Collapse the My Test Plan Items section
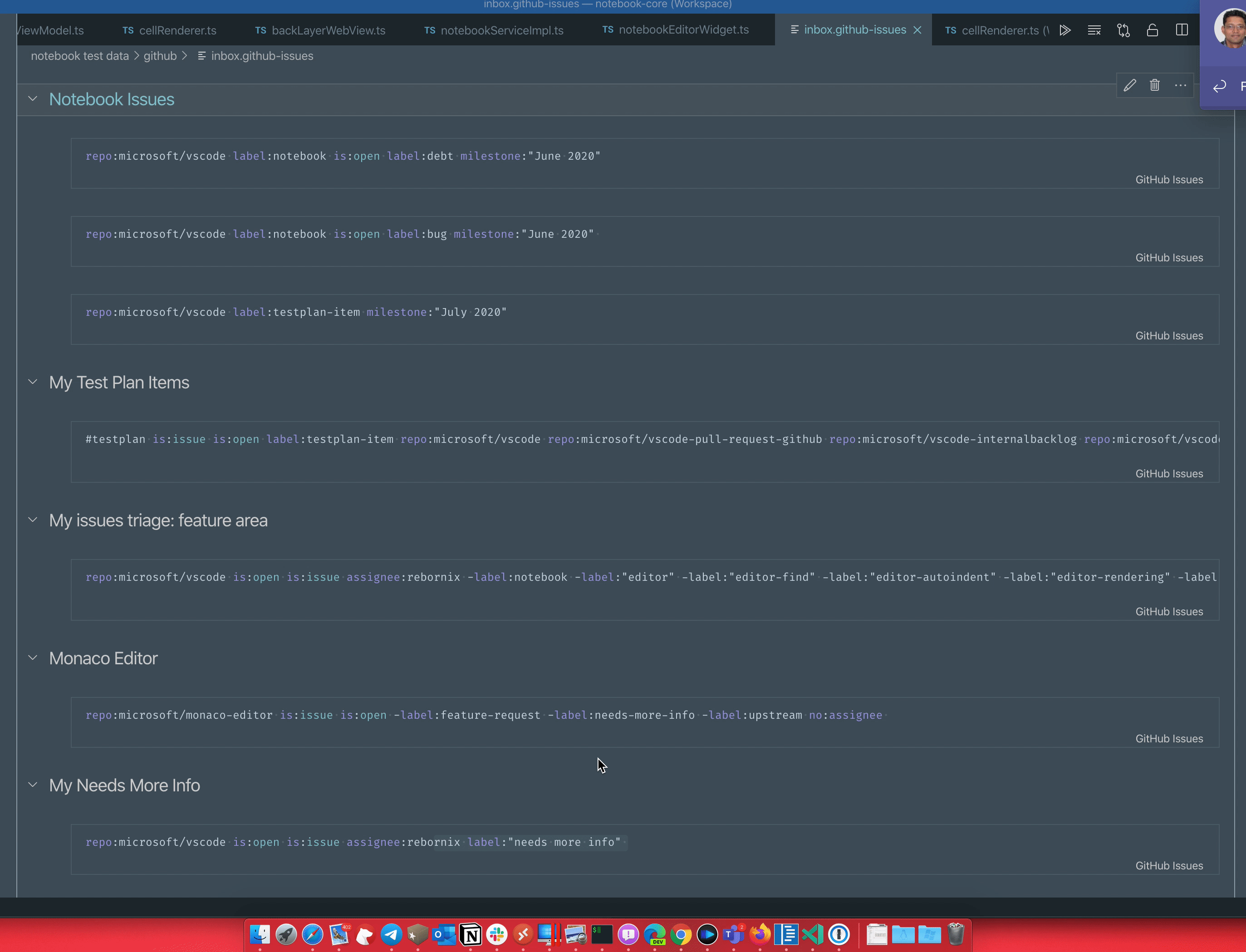Screen dimensions: 1246x952 tap(33, 383)
